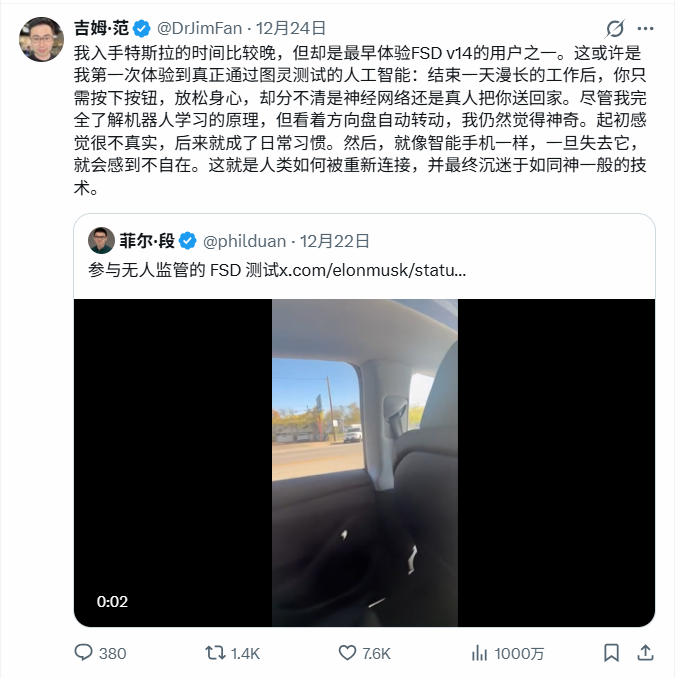696x678 pixels.
Task: Click the 吉姆·范 display name
Action: pyautogui.click(x=101, y=28)
